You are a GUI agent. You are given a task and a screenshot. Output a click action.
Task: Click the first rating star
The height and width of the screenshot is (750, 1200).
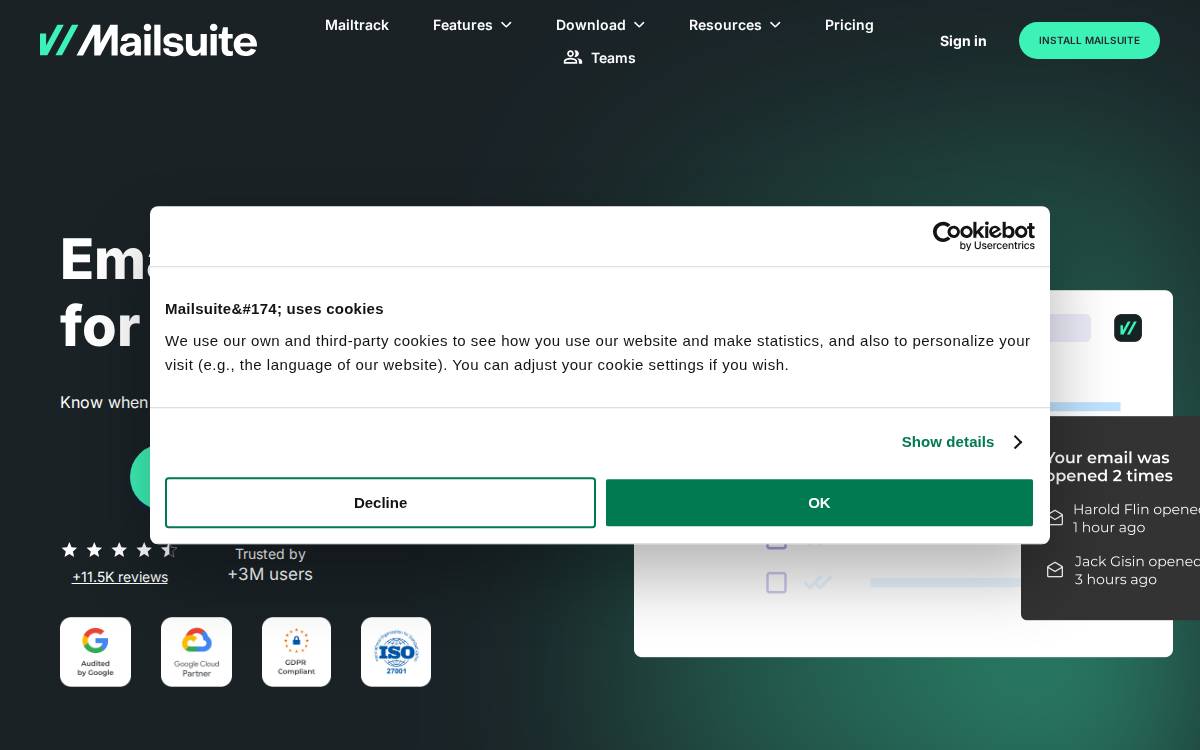pos(69,550)
